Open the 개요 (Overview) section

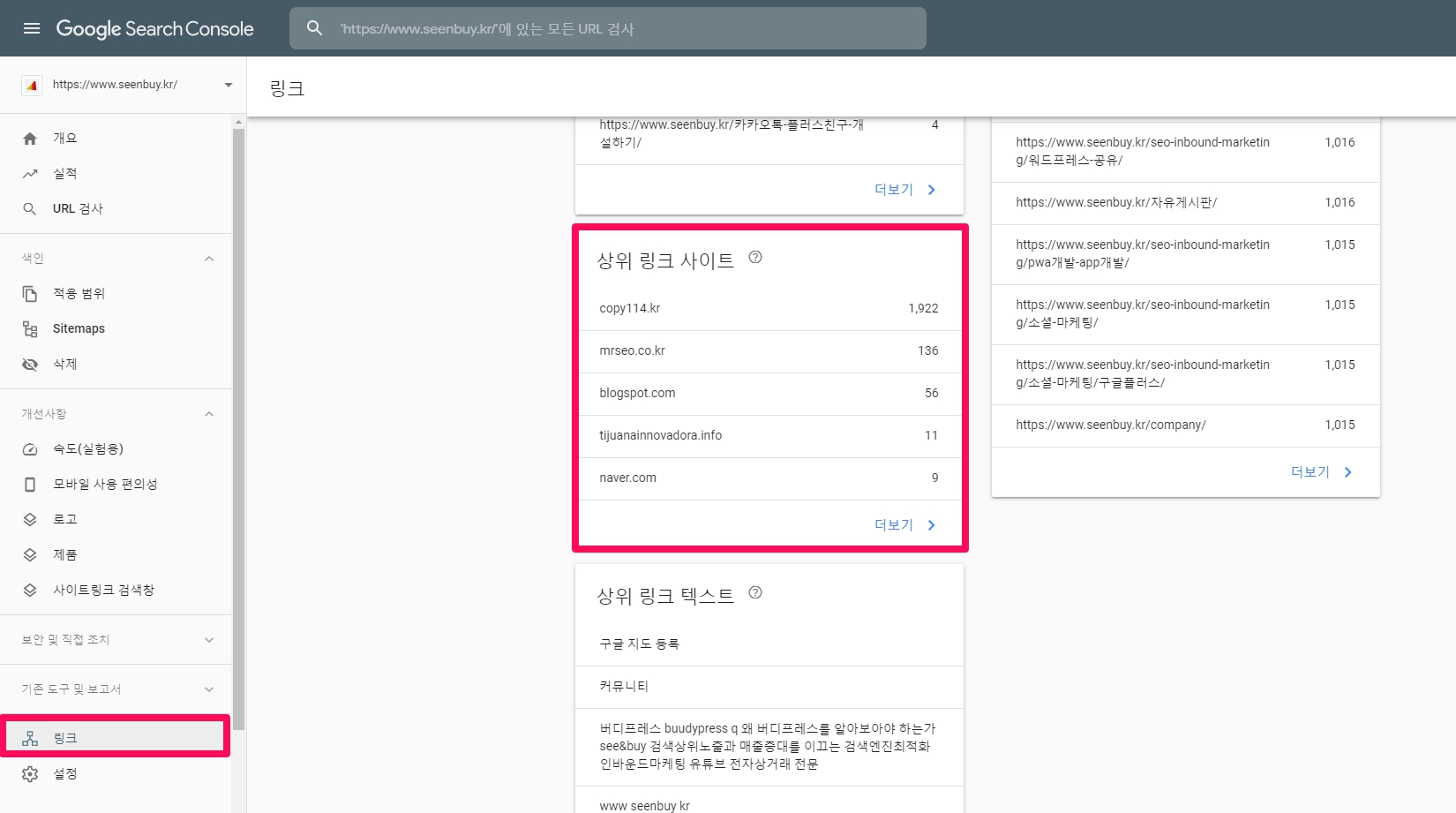tap(65, 138)
